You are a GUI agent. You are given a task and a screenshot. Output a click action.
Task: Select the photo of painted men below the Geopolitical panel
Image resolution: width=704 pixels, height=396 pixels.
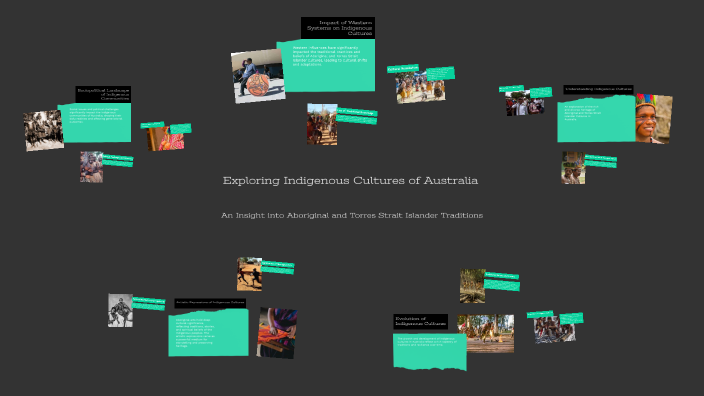coord(92,167)
